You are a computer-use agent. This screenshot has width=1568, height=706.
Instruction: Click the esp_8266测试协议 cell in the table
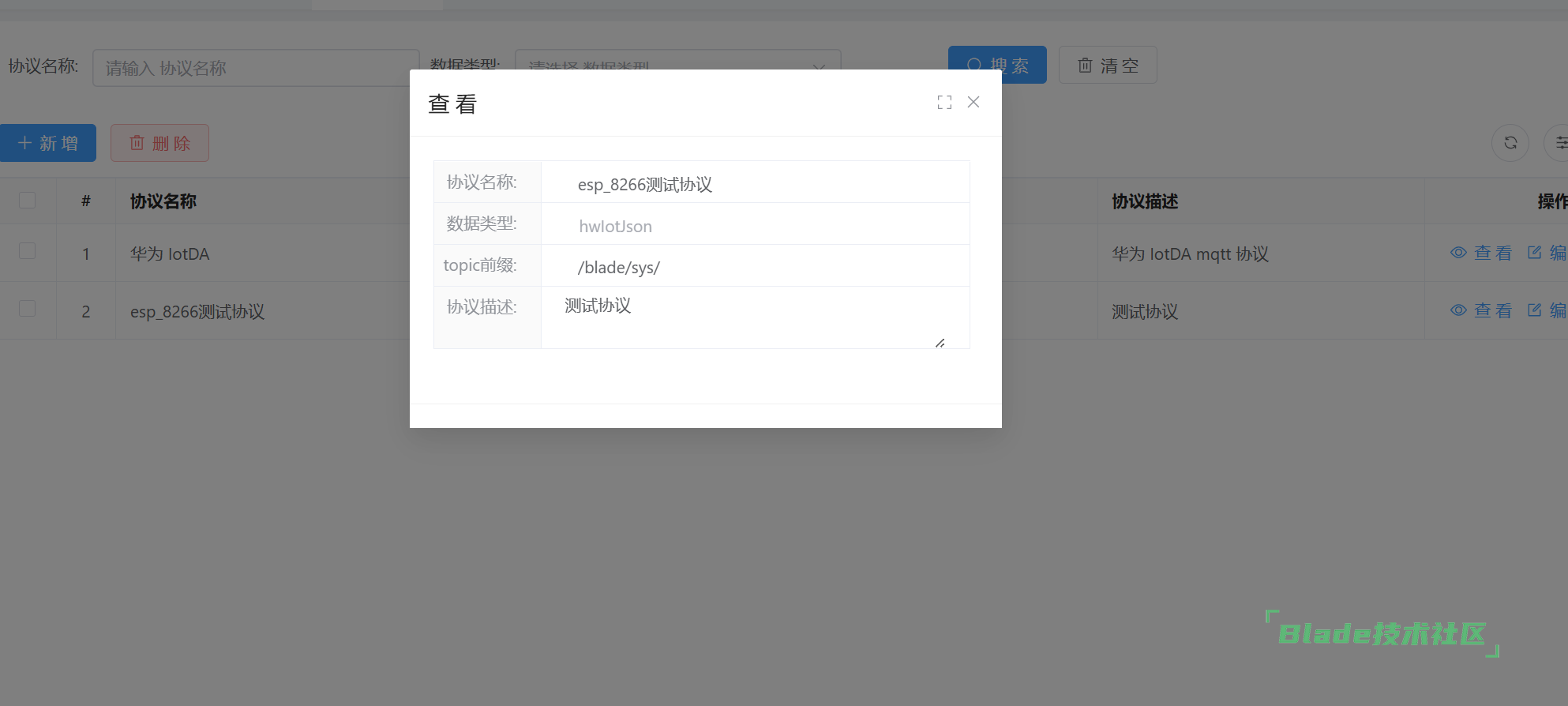(197, 311)
